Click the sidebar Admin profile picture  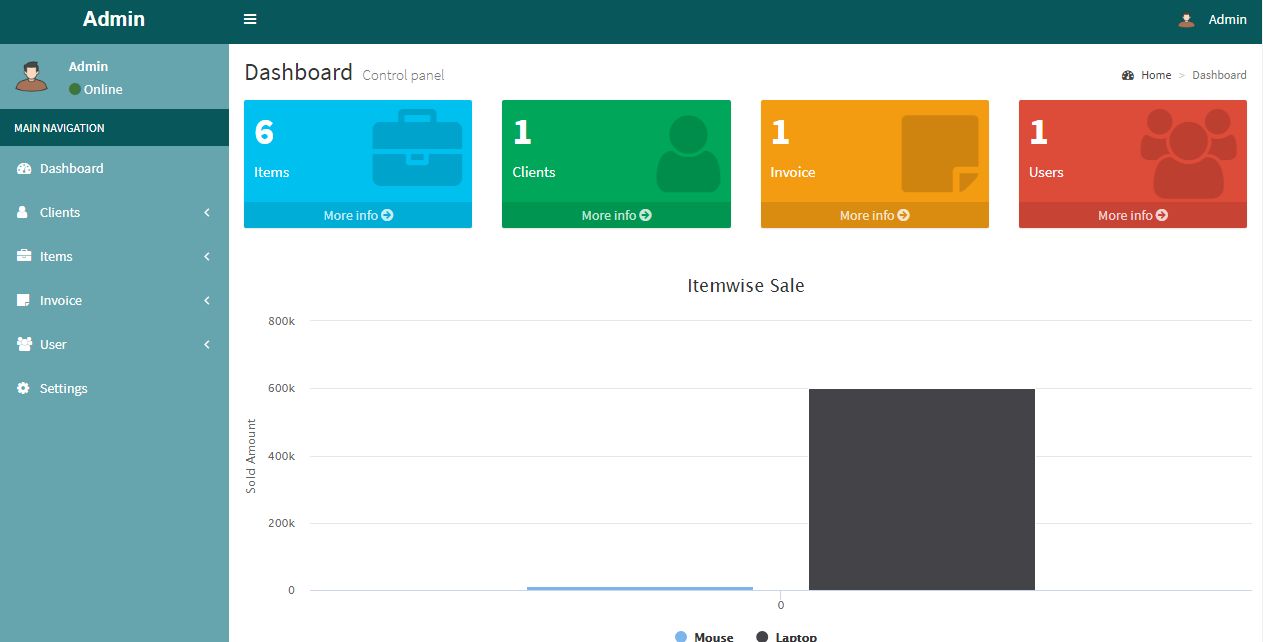pos(31,77)
